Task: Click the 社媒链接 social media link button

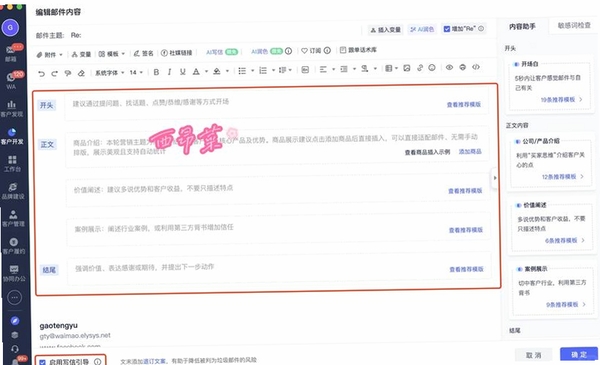Action: (x=176, y=53)
